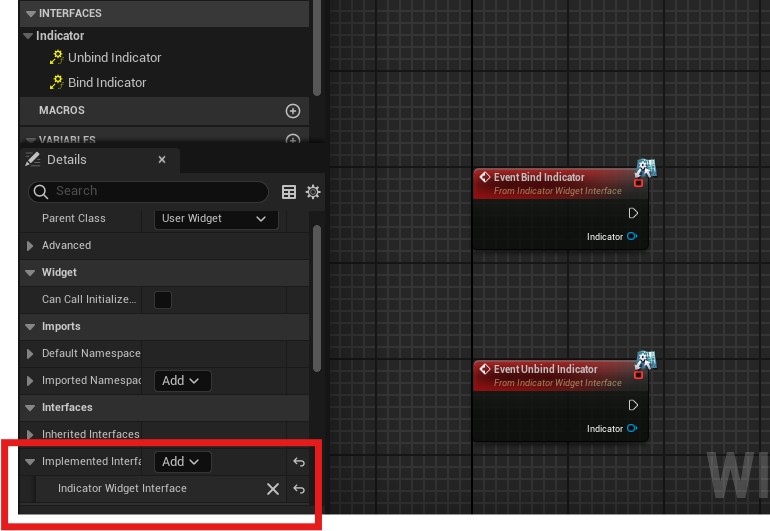This screenshot has width=770, height=531.
Task: Add a new variable with plus icon
Action: coord(293,140)
